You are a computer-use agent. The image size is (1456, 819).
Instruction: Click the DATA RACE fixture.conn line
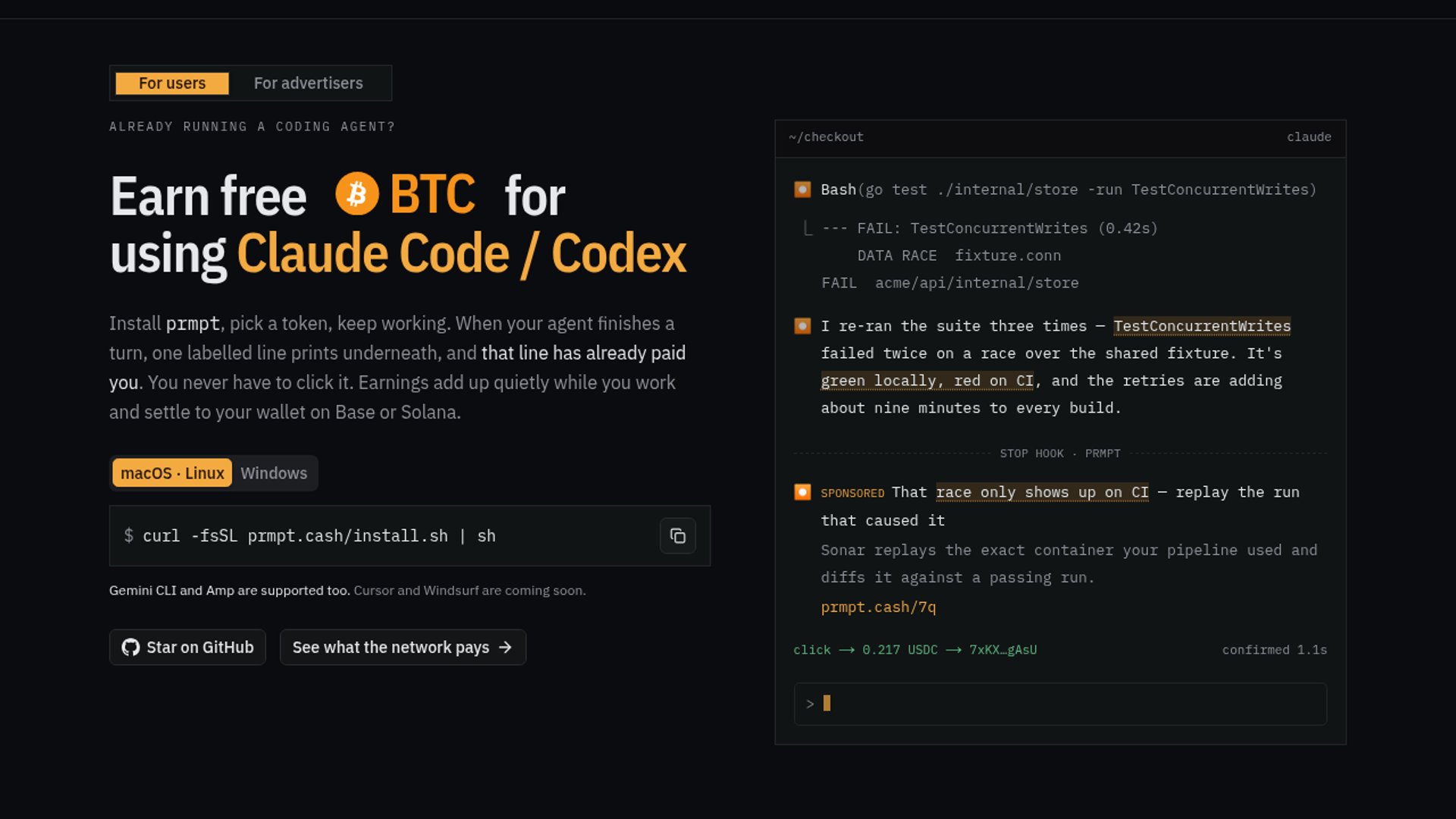click(959, 256)
